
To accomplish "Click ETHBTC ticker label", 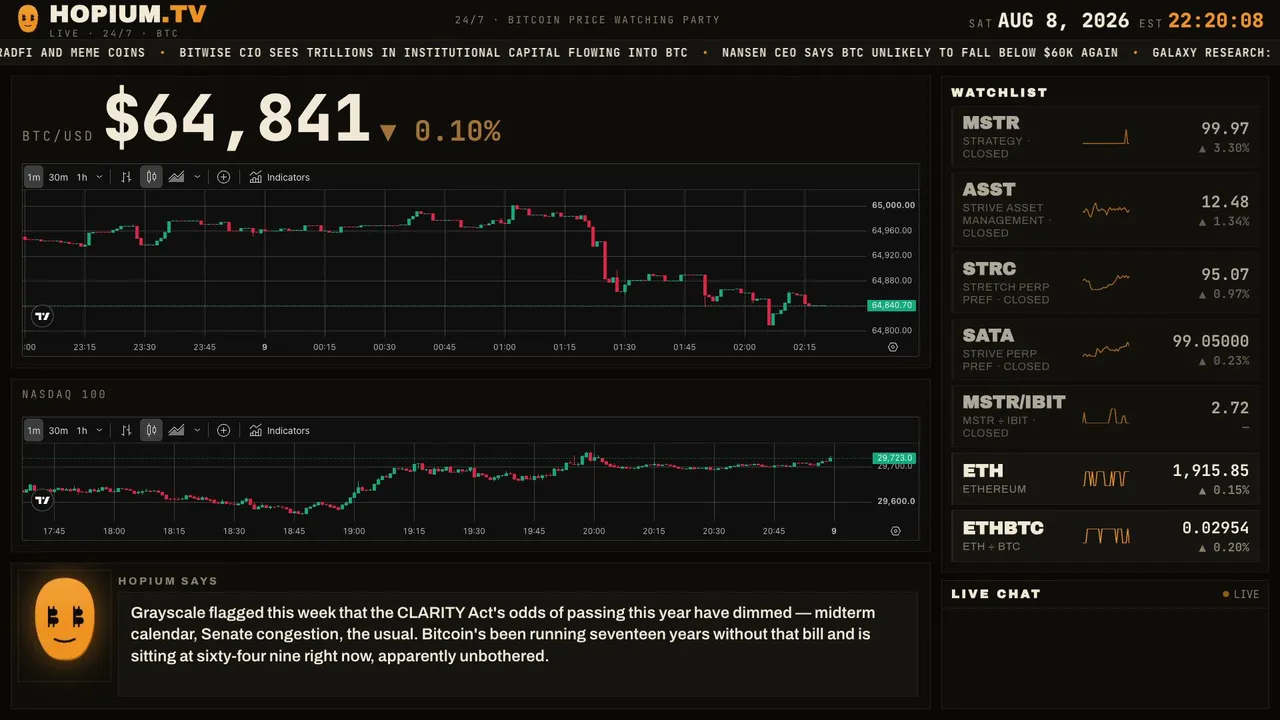I will (x=1003, y=528).
